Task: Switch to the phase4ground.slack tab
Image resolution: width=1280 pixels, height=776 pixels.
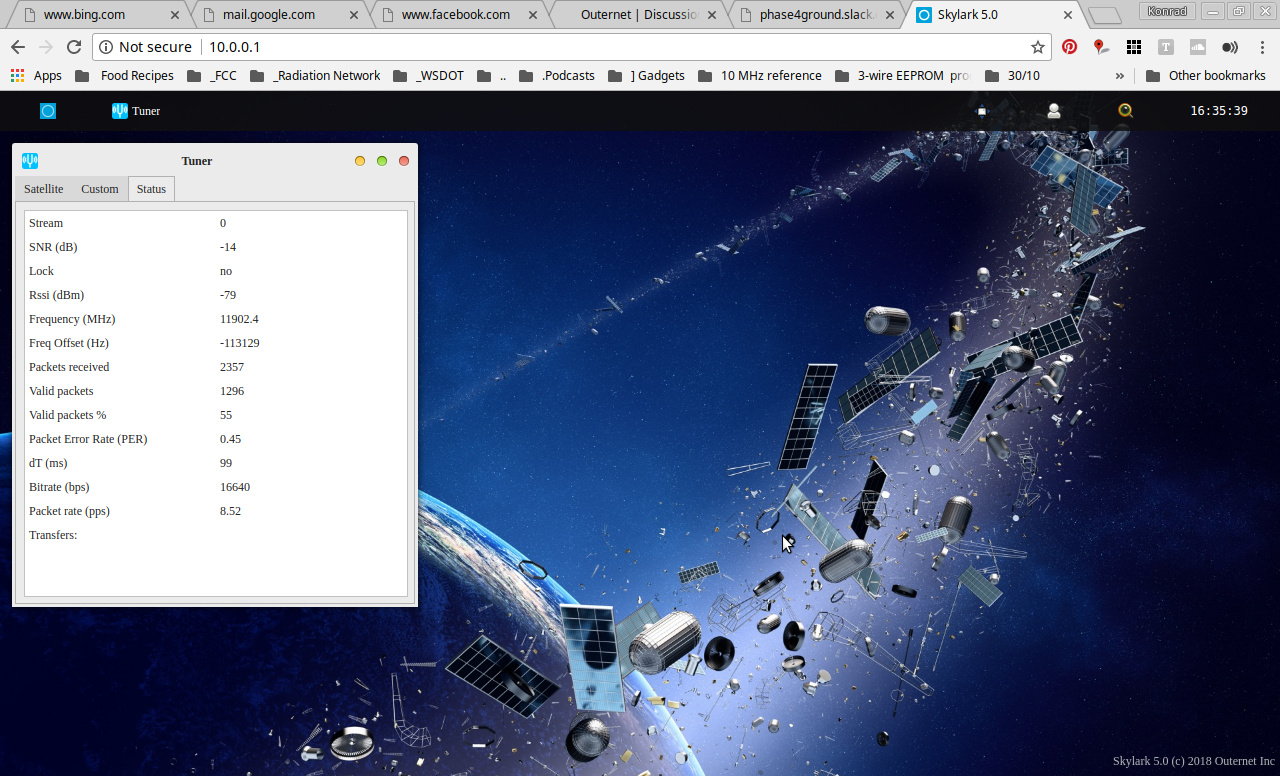Action: pos(816,15)
